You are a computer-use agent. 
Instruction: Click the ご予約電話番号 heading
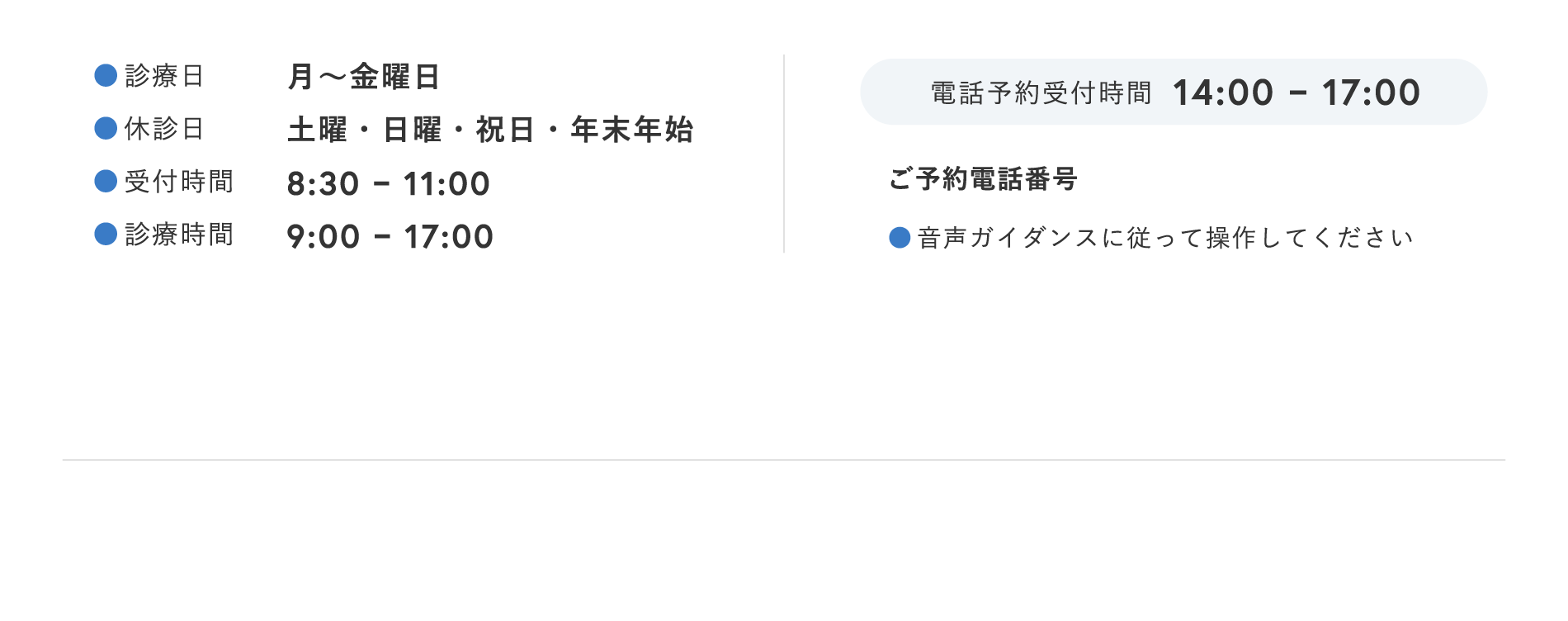[983, 178]
